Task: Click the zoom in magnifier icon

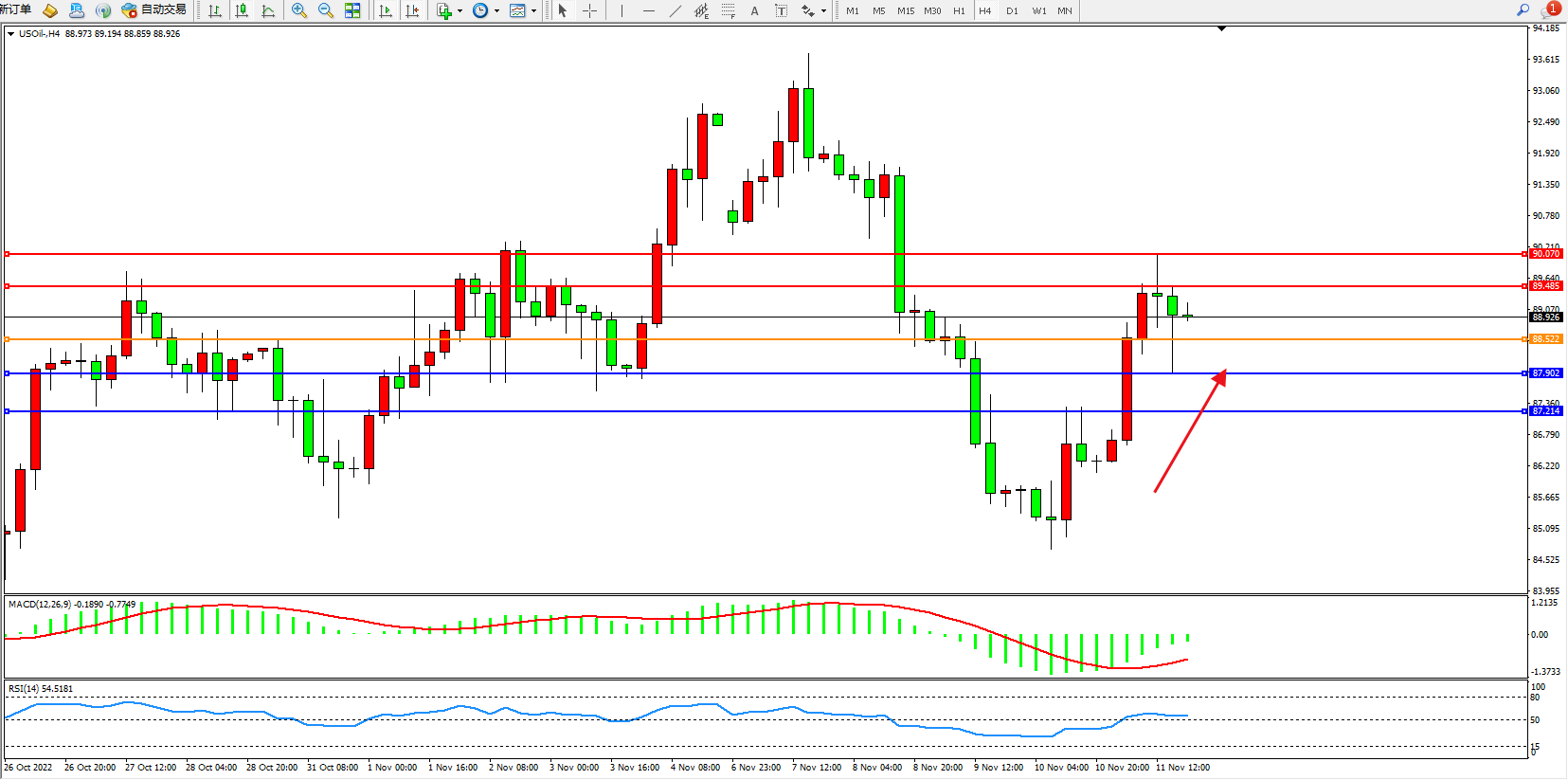Action: 299,10
